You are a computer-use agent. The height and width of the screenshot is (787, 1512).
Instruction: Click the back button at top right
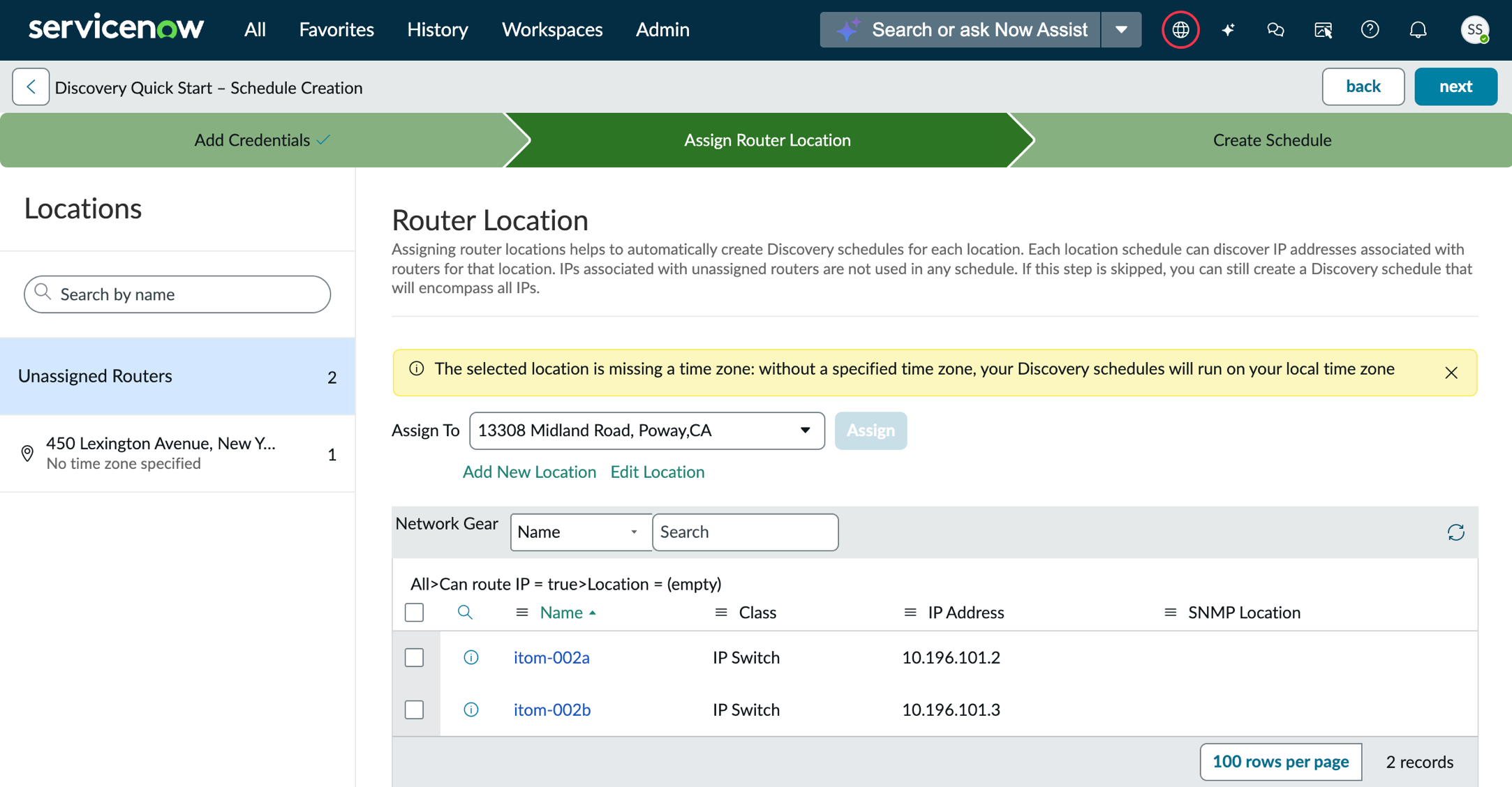pos(1363,87)
